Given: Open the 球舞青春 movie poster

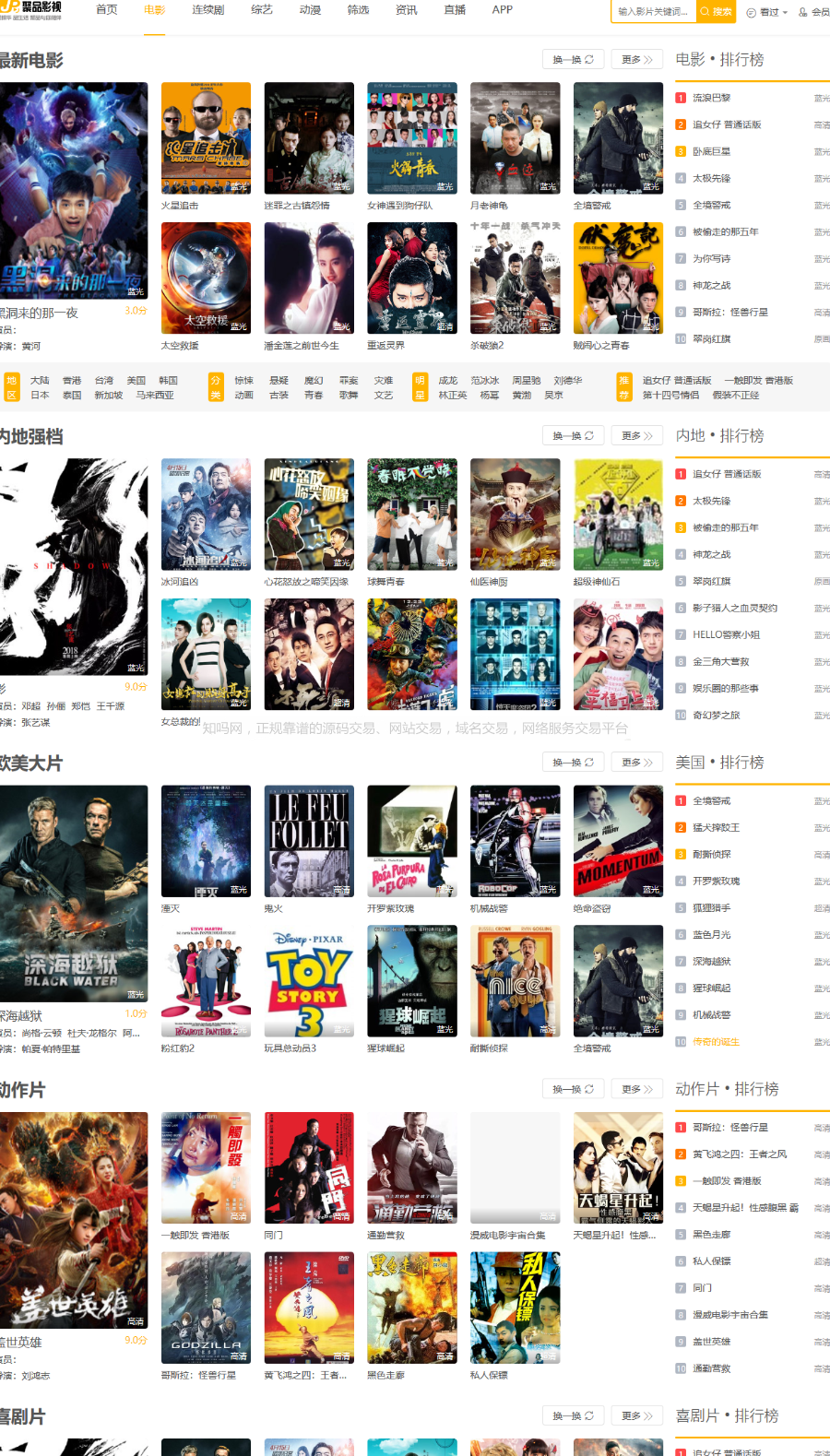Looking at the screenshot, I should pos(412,515).
